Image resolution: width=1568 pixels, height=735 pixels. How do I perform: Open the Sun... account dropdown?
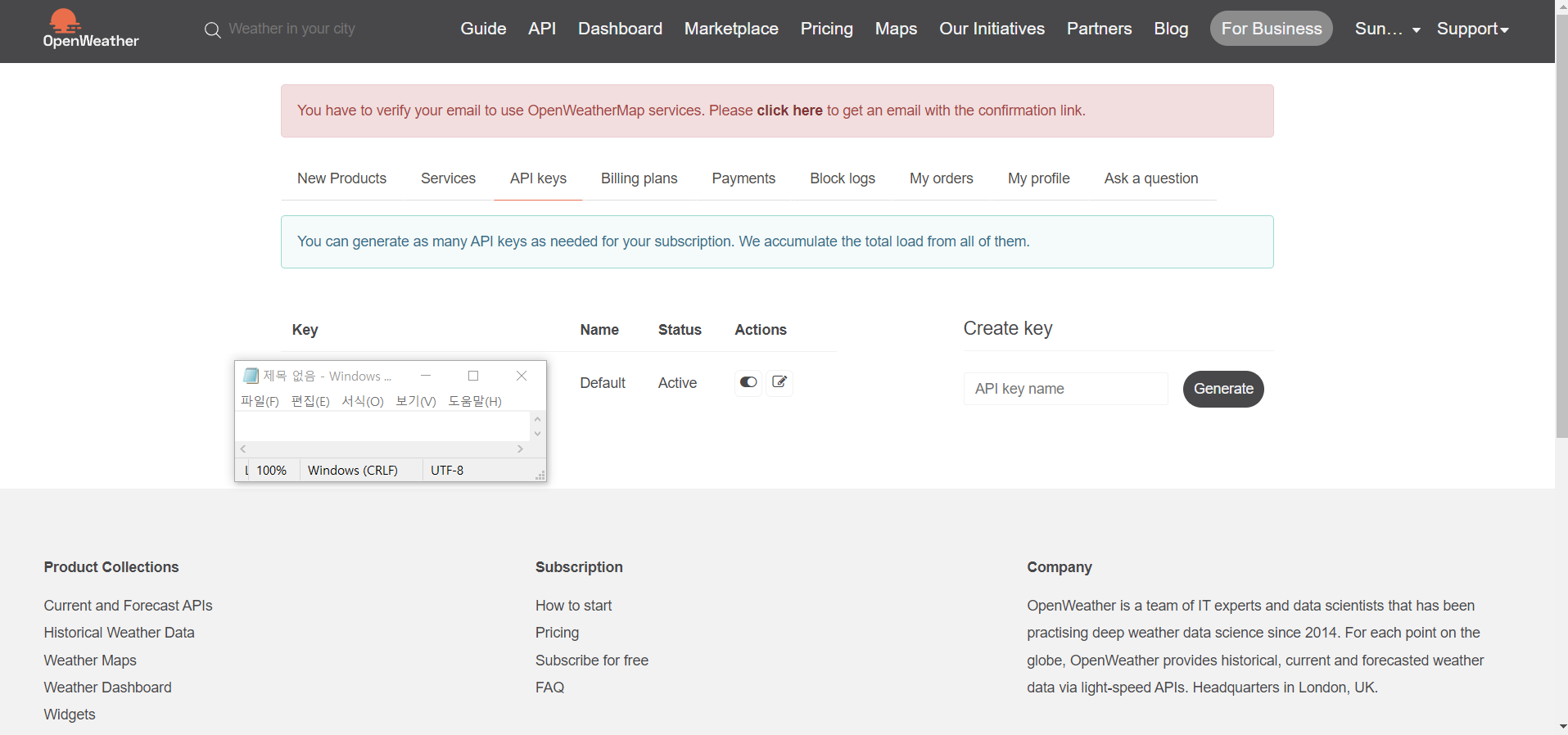pyautogui.click(x=1387, y=29)
